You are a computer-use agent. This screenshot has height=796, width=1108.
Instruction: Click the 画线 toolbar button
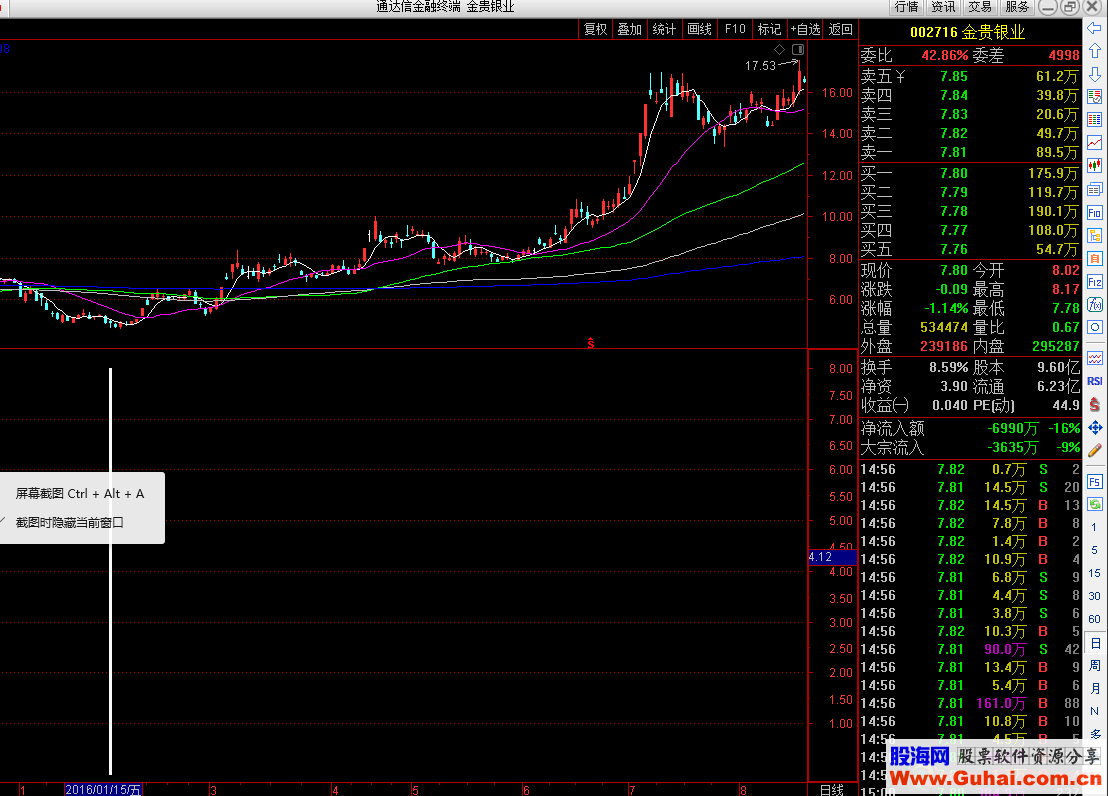[700, 29]
